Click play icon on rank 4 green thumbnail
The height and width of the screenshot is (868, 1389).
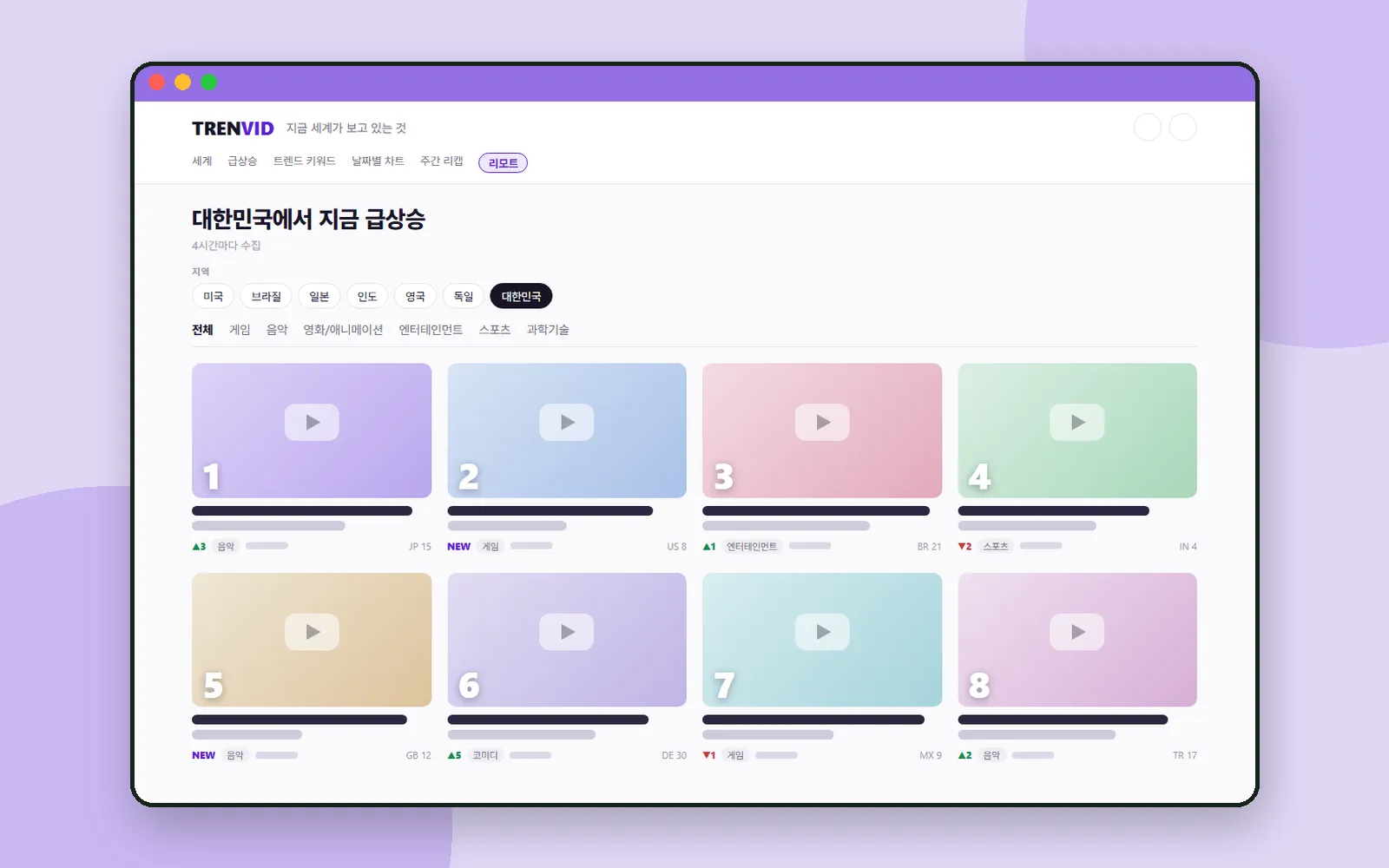1077,423
